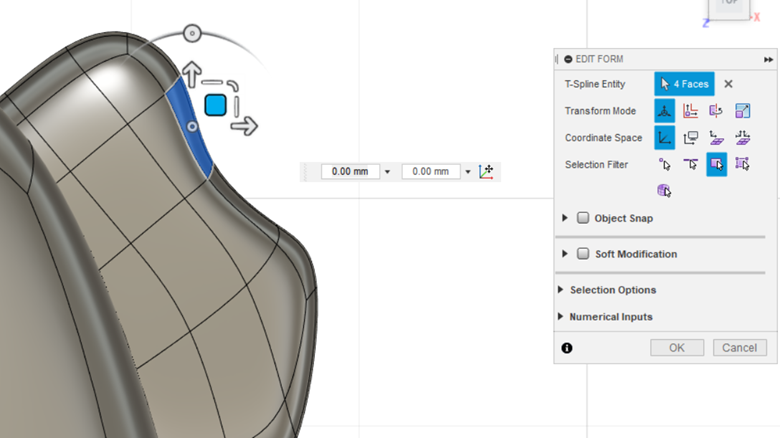This screenshot has width=780, height=438.
Task: Click the vertical scale bar manipulator
Action: (237, 107)
